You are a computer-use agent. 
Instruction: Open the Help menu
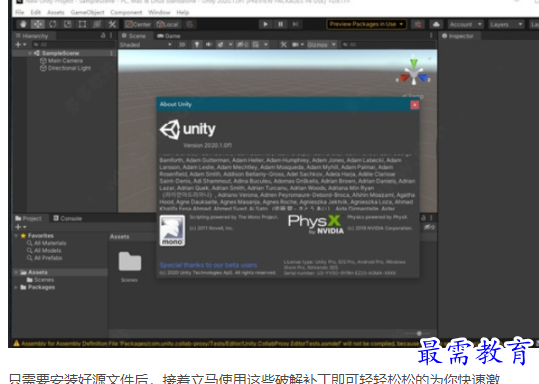click(183, 12)
